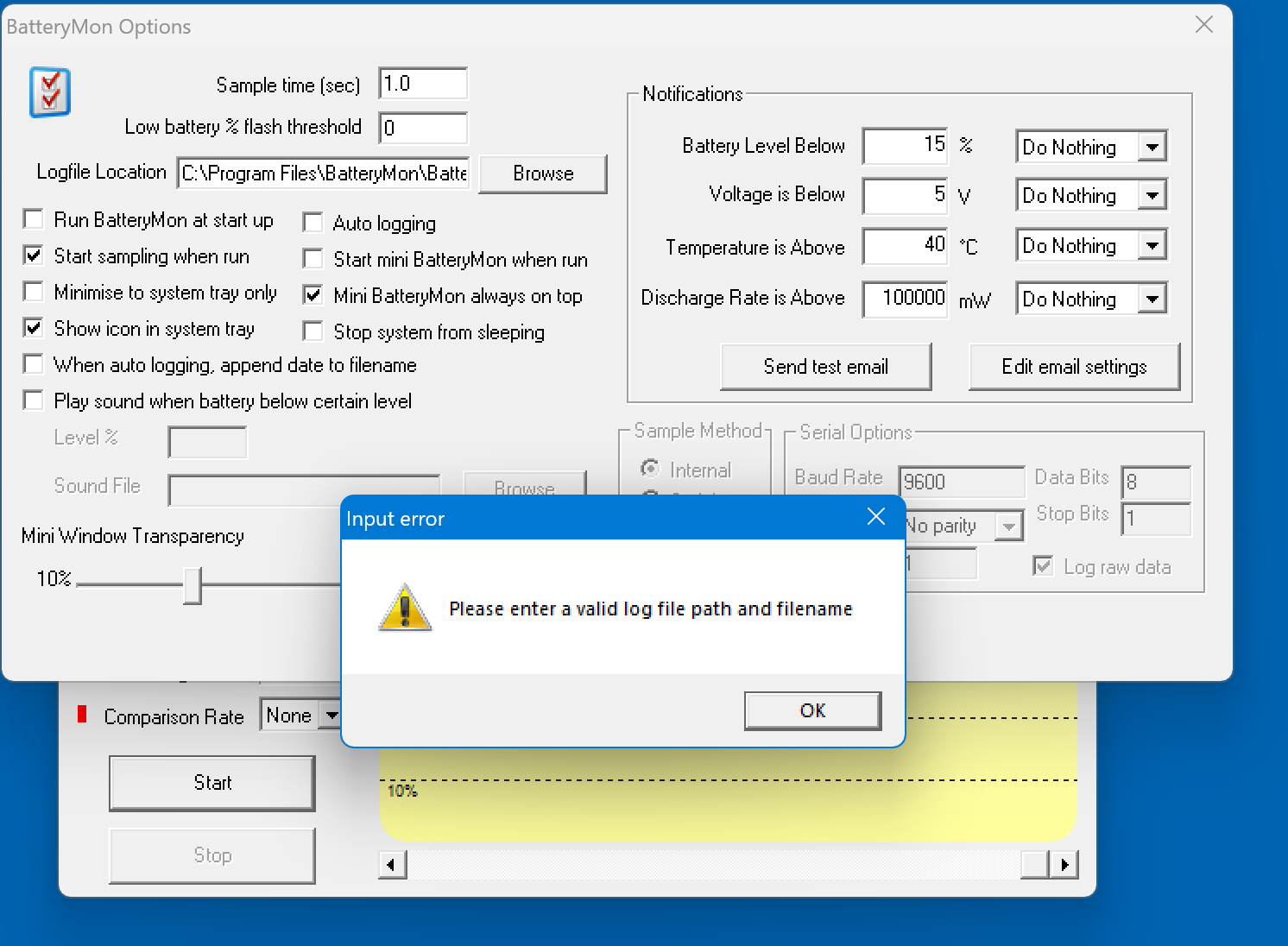
Task: Click the Temperature is Above value field
Action: pos(906,246)
